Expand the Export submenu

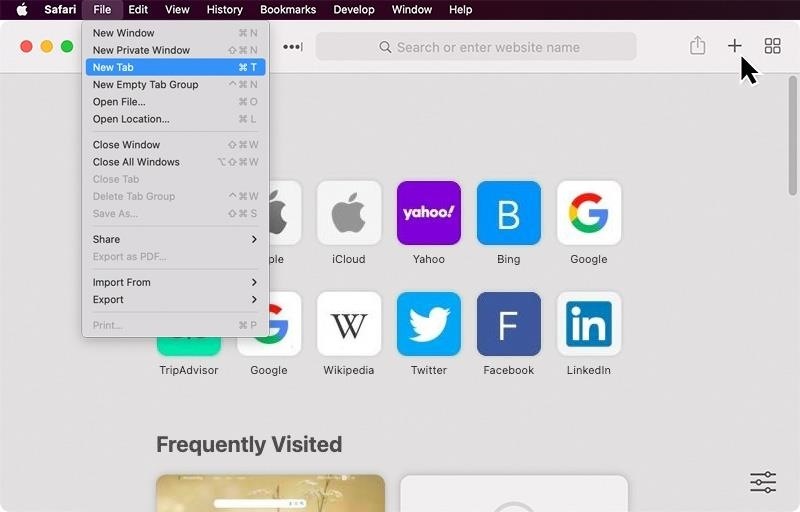(x=174, y=299)
